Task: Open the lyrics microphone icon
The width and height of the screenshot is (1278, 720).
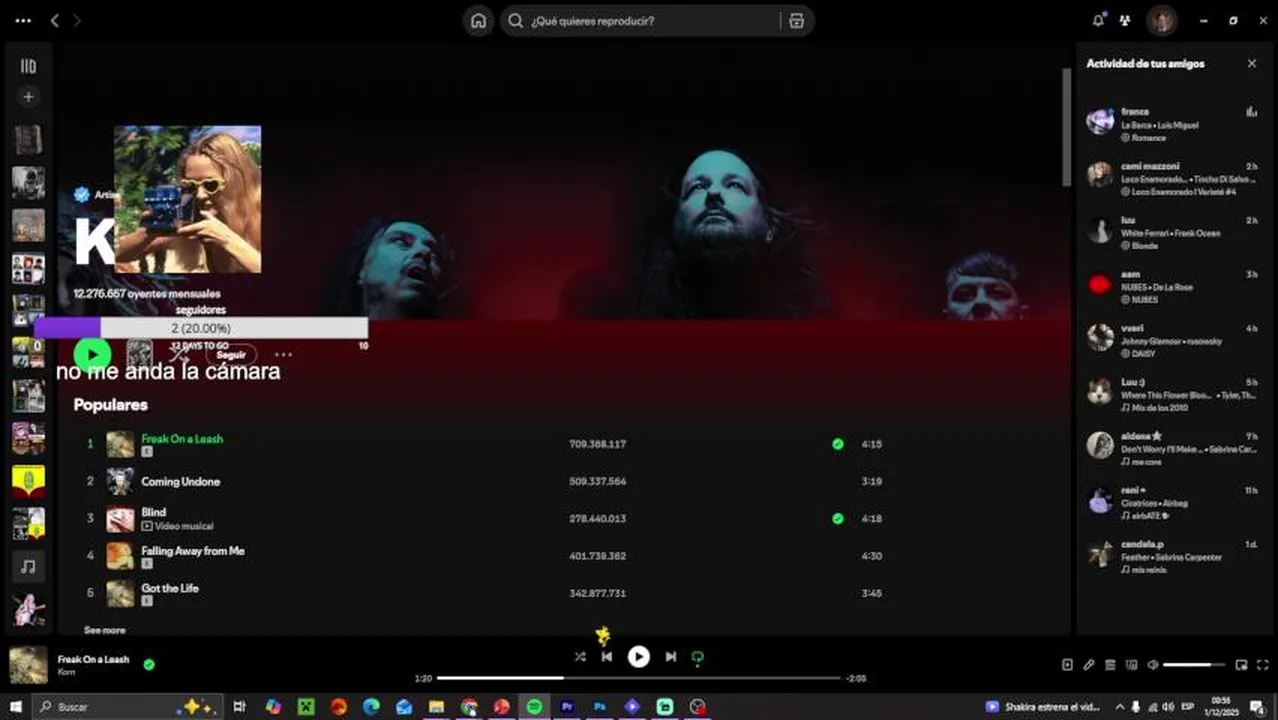Action: pyautogui.click(x=1089, y=665)
